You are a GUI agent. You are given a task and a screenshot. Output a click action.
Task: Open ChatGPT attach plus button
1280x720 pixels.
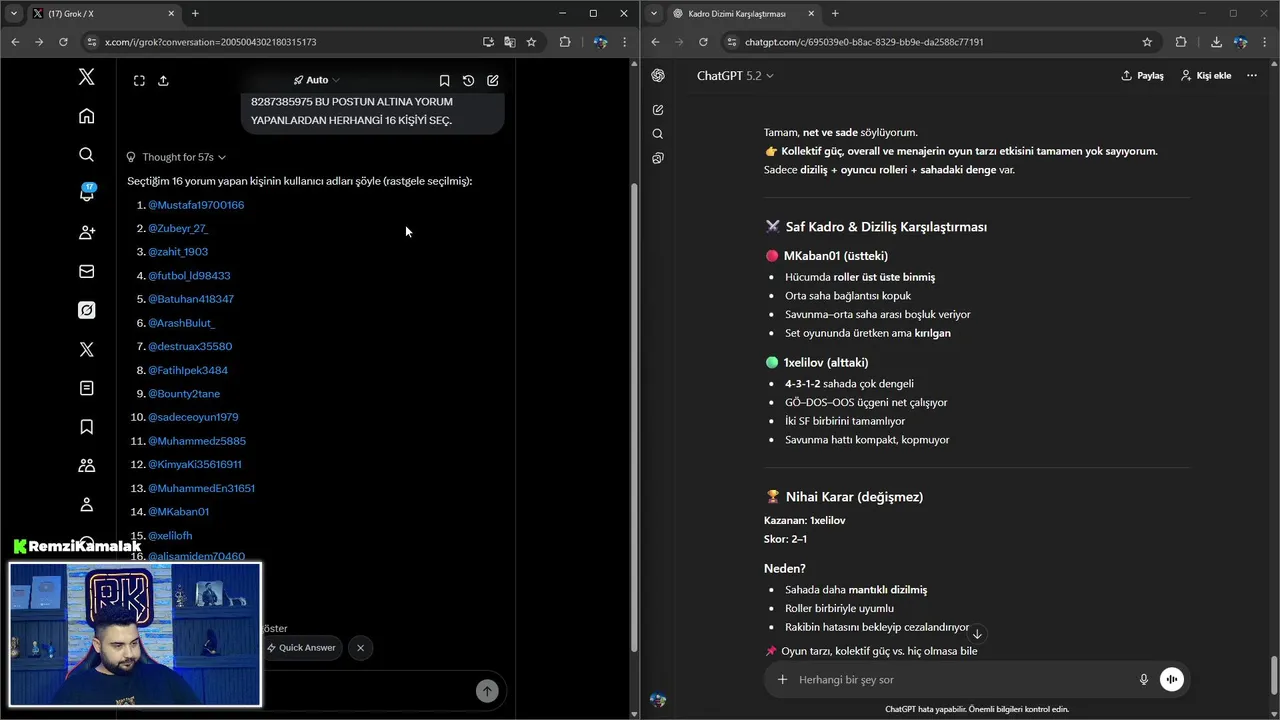782,680
